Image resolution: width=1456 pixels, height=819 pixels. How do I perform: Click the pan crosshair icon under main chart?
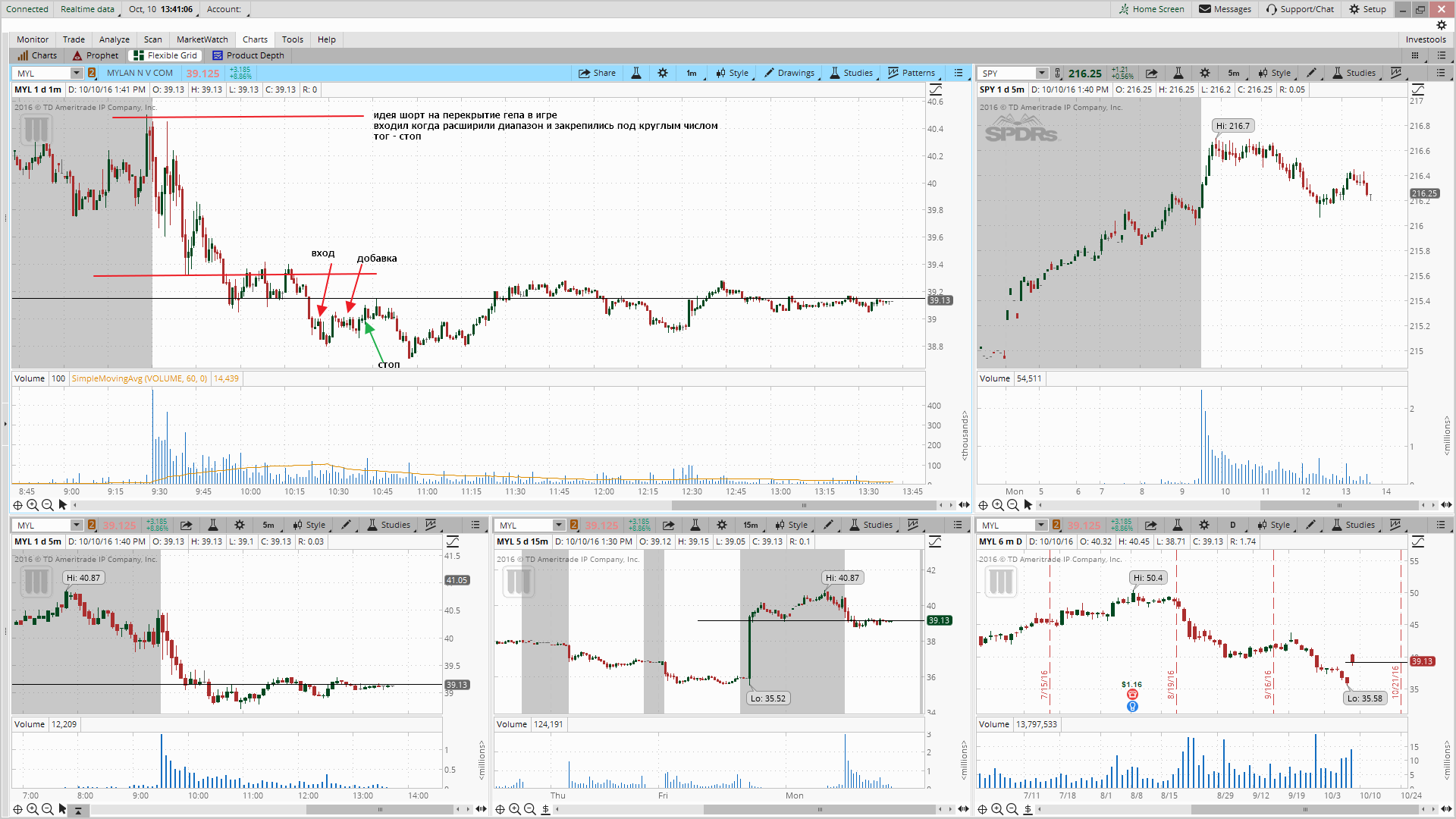tap(17, 505)
